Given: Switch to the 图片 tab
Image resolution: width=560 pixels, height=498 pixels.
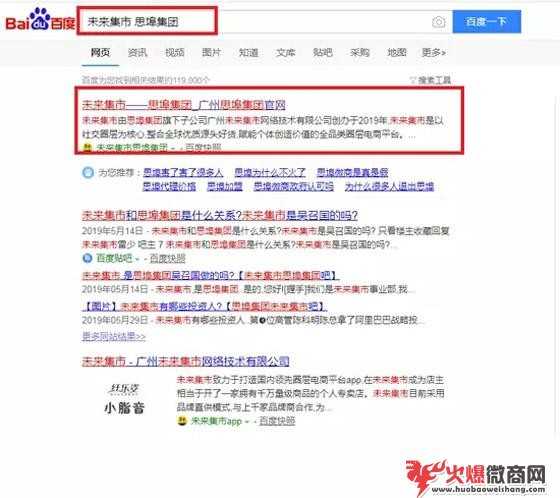Looking at the screenshot, I should tap(211, 53).
